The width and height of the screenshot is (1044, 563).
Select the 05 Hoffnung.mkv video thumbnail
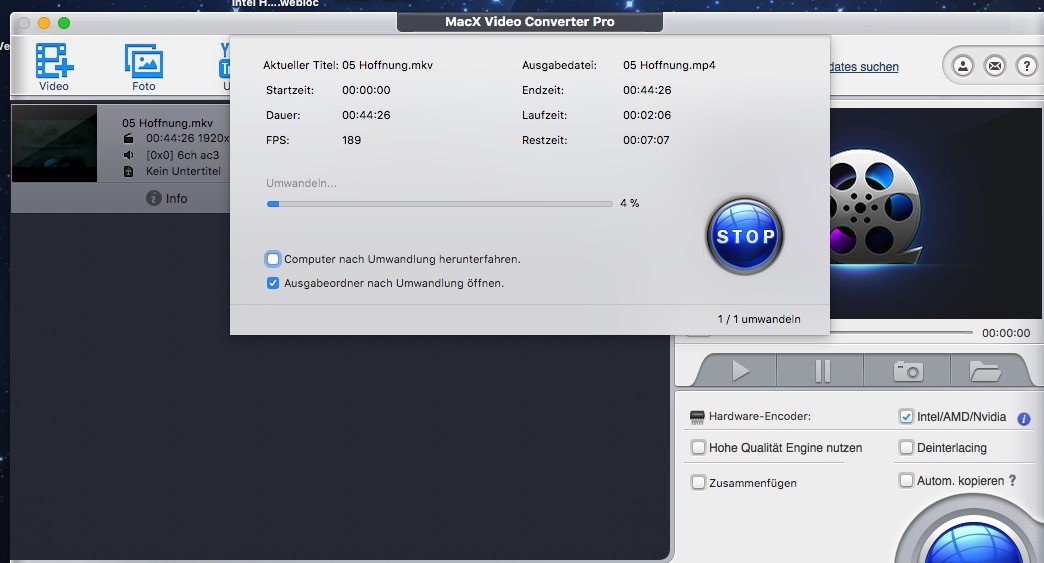[x=55, y=143]
